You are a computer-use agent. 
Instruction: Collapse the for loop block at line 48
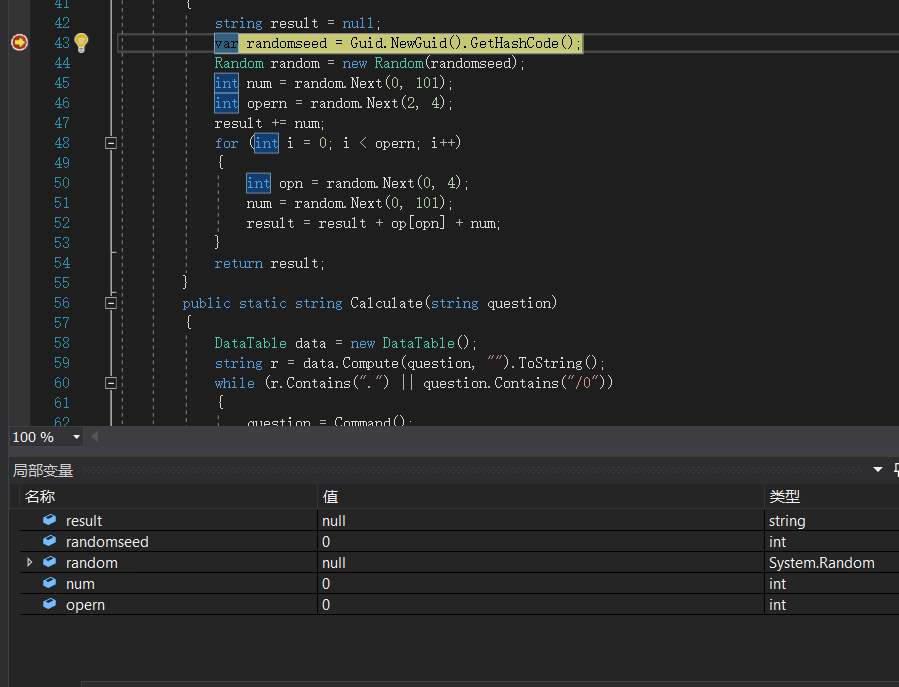point(111,143)
